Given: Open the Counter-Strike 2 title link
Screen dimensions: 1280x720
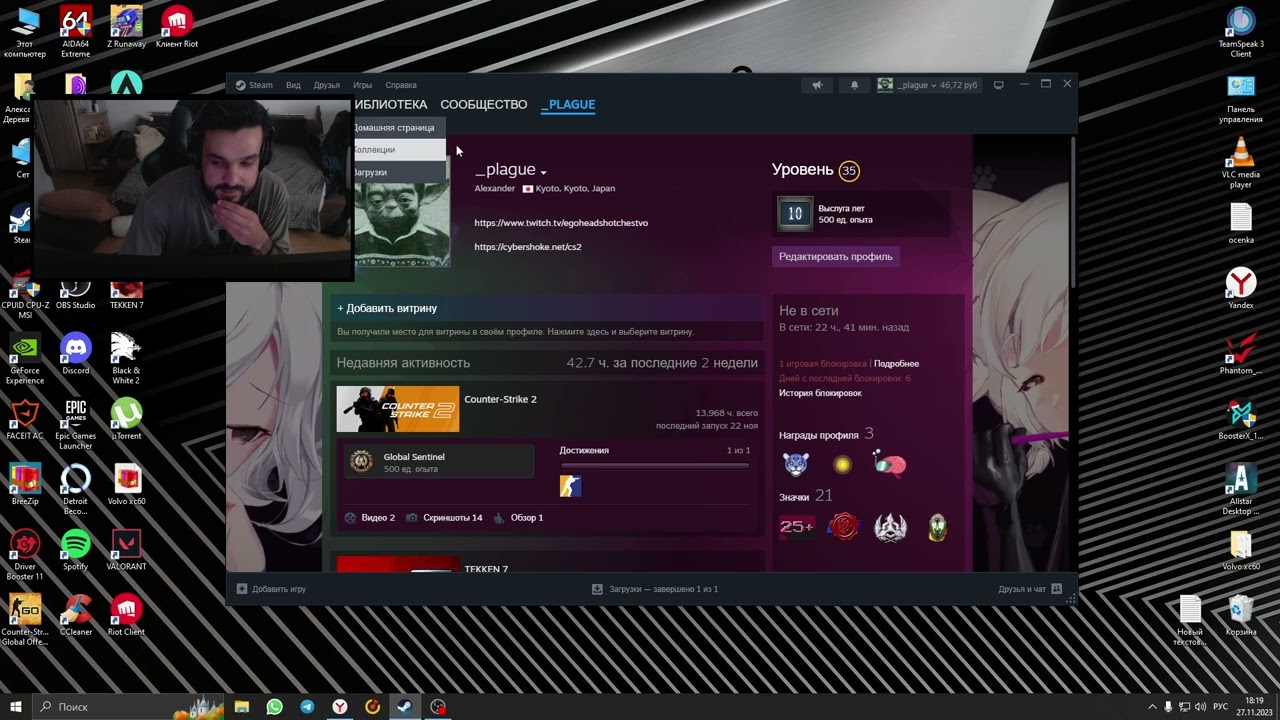Looking at the screenshot, I should click(500, 399).
